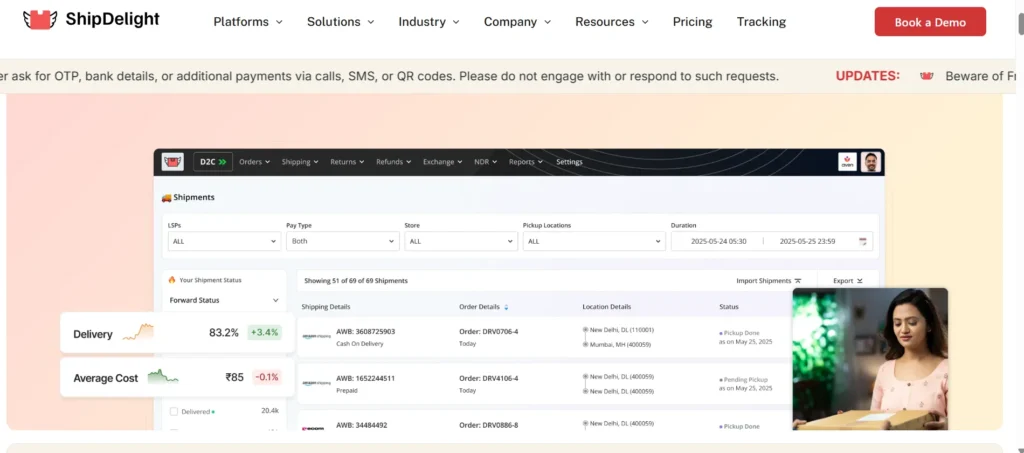This screenshot has height=453, width=1024.
Task: Click the Export button
Action: (848, 281)
